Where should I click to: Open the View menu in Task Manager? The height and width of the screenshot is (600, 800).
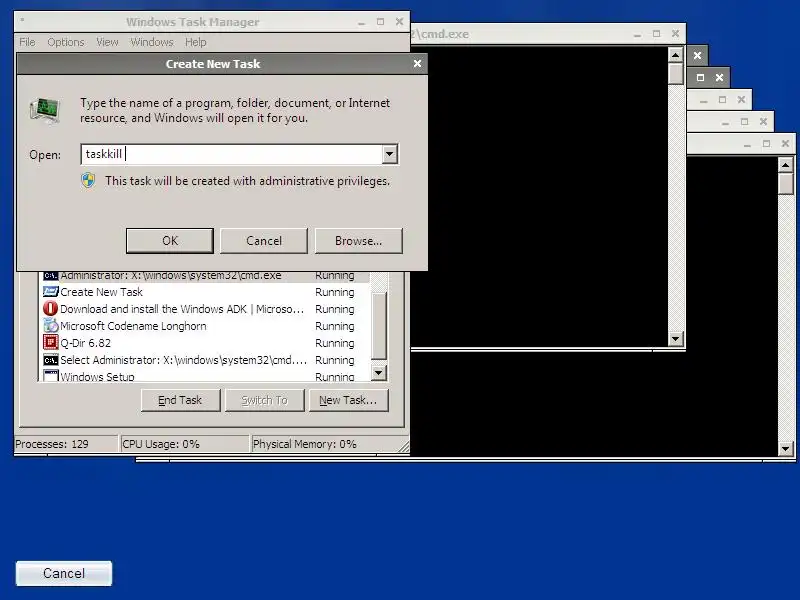coord(107,42)
